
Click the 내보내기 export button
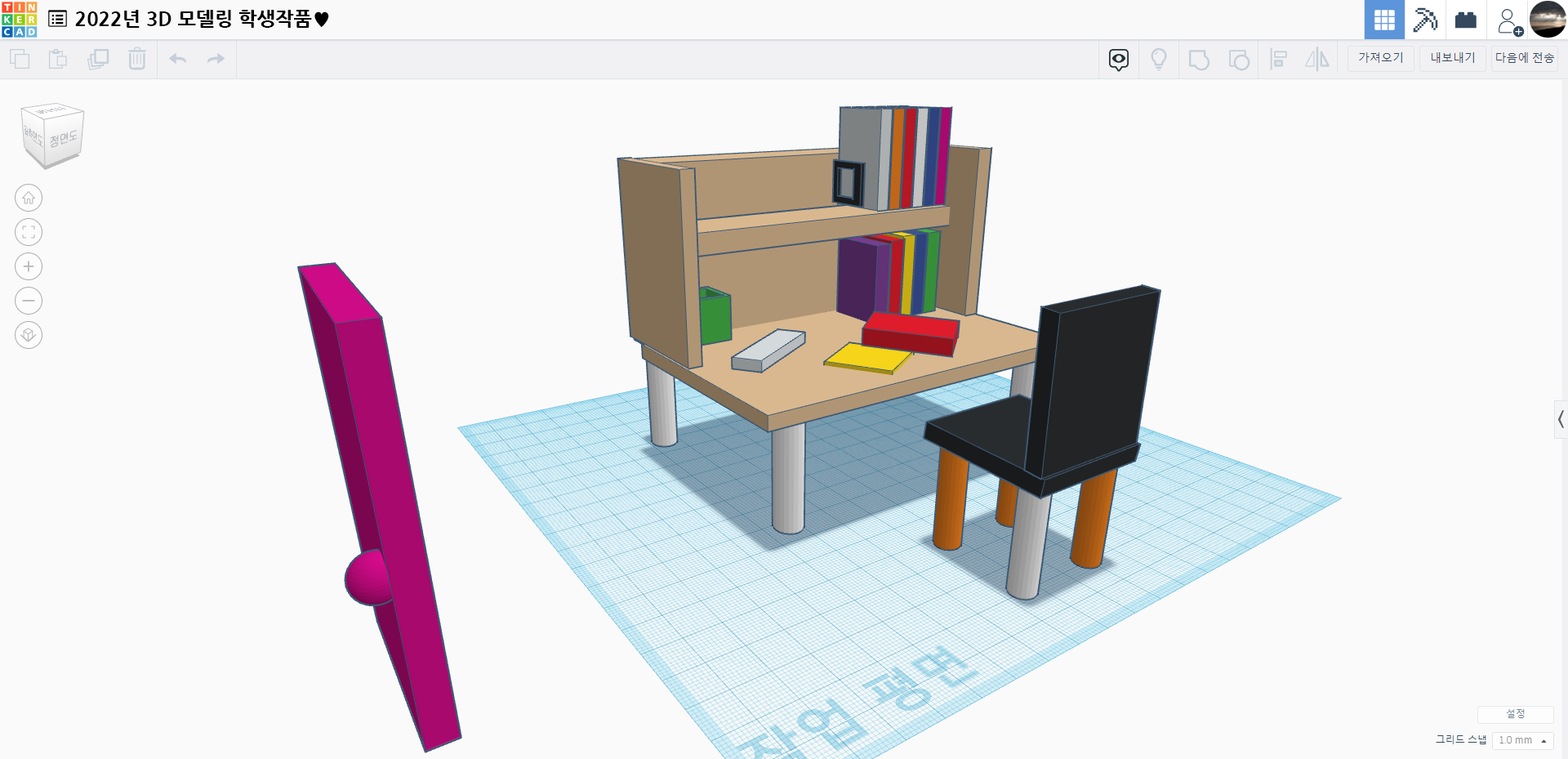pos(1453,57)
